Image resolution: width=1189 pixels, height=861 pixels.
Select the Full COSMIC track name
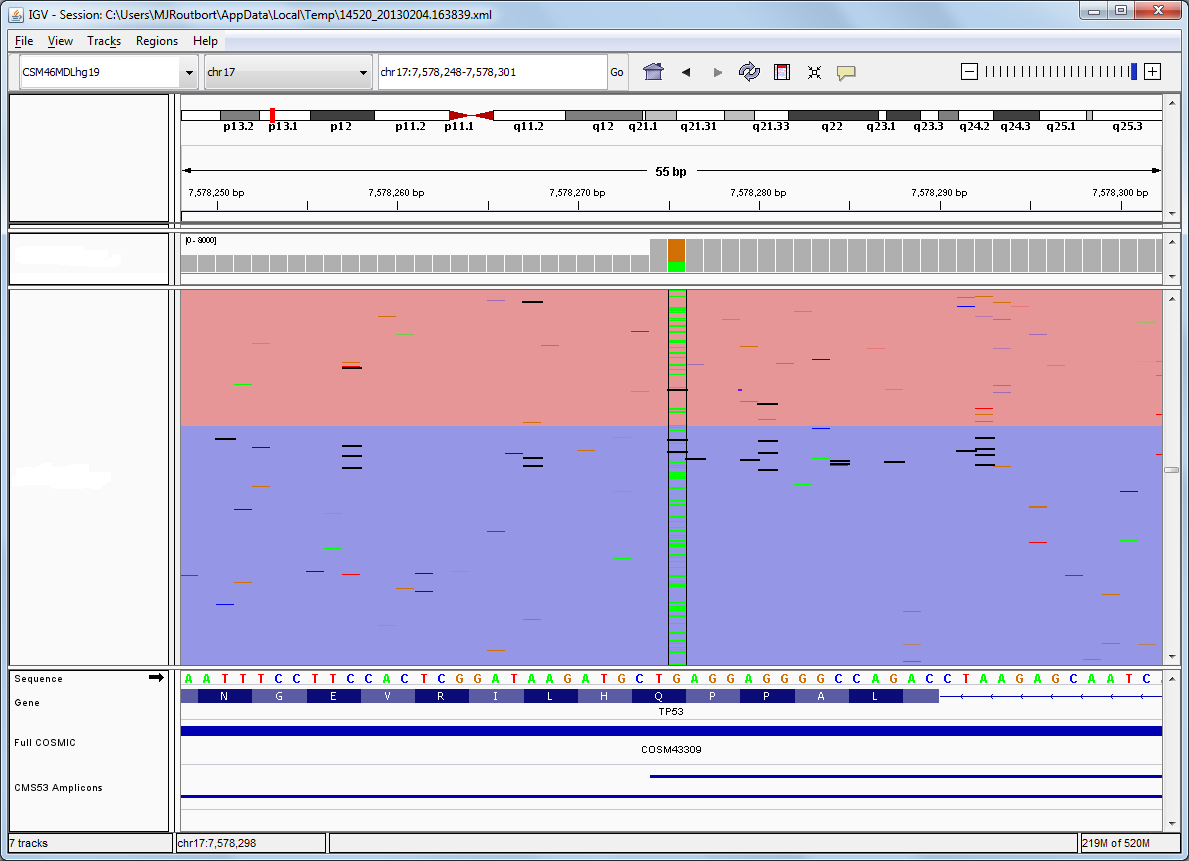pos(45,743)
